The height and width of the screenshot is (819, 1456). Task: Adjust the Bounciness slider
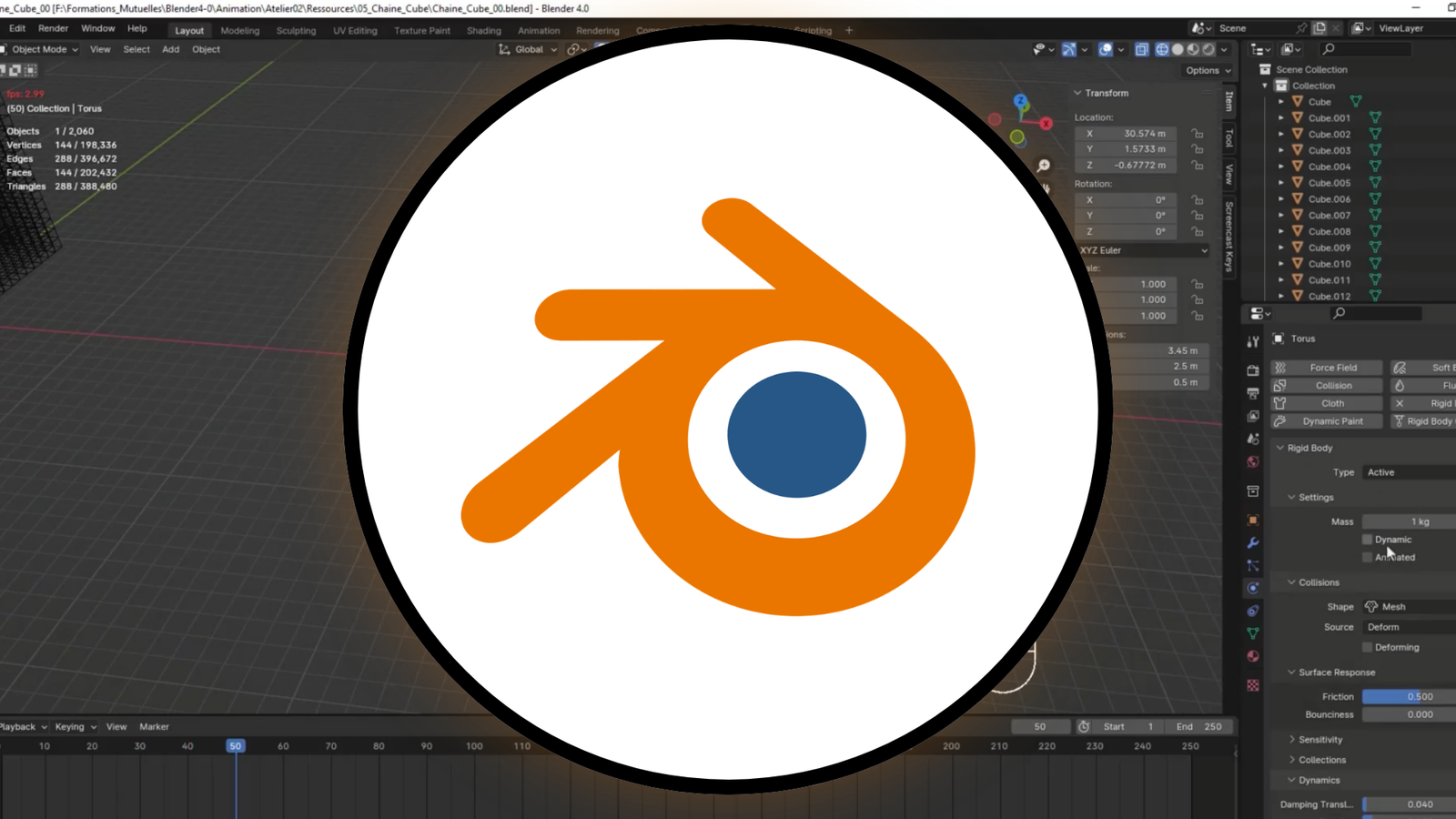tap(1409, 714)
